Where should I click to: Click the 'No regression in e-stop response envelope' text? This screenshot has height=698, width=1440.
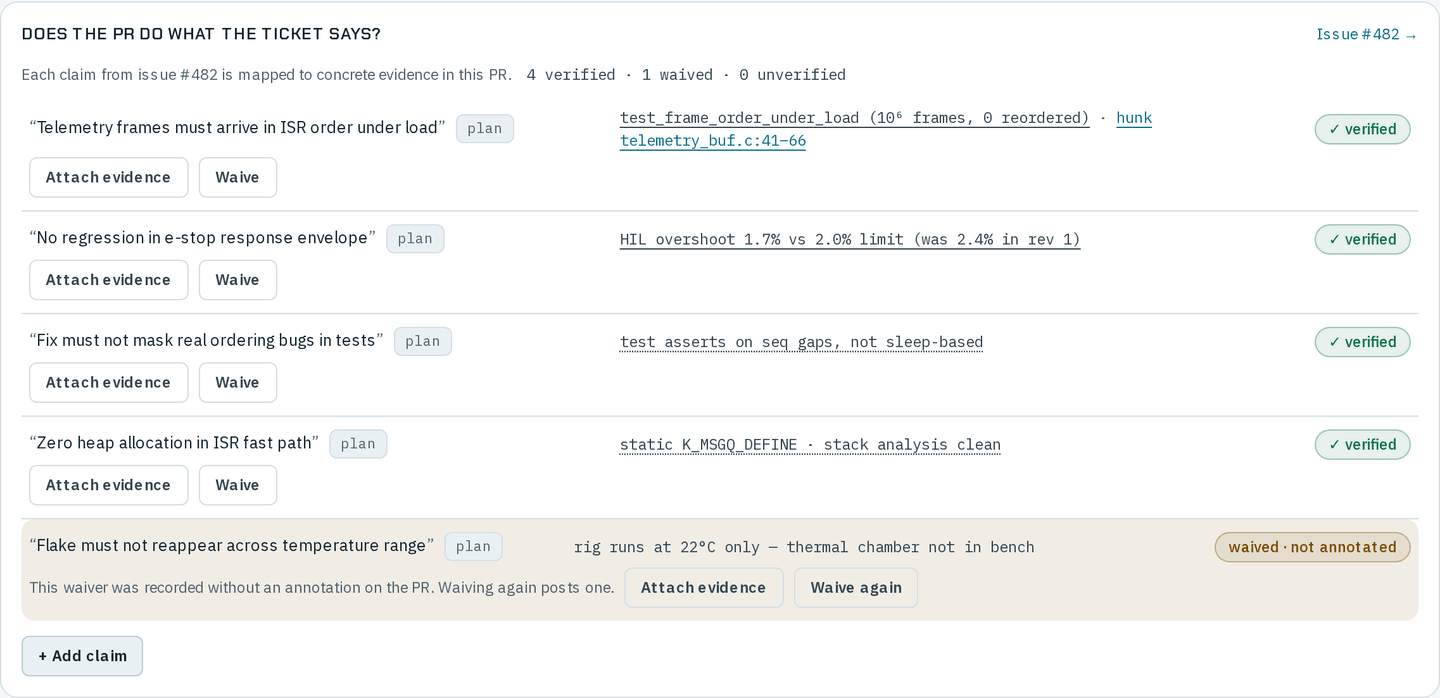(x=202, y=238)
